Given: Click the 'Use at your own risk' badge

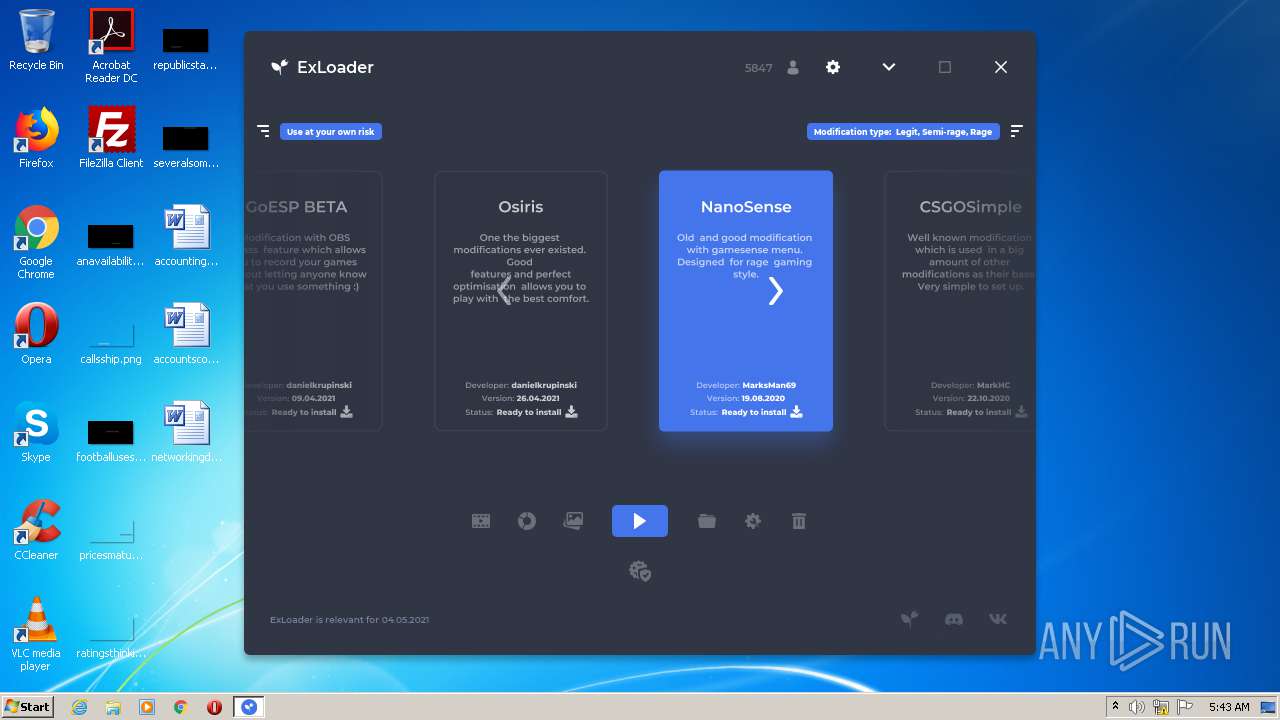Looking at the screenshot, I should coord(331,131).
